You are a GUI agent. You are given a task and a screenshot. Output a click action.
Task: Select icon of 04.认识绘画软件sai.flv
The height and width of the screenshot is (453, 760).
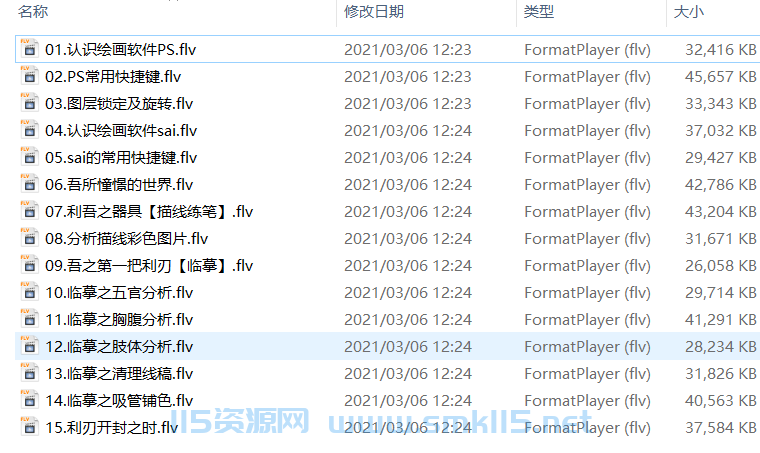tap(29, 130)
